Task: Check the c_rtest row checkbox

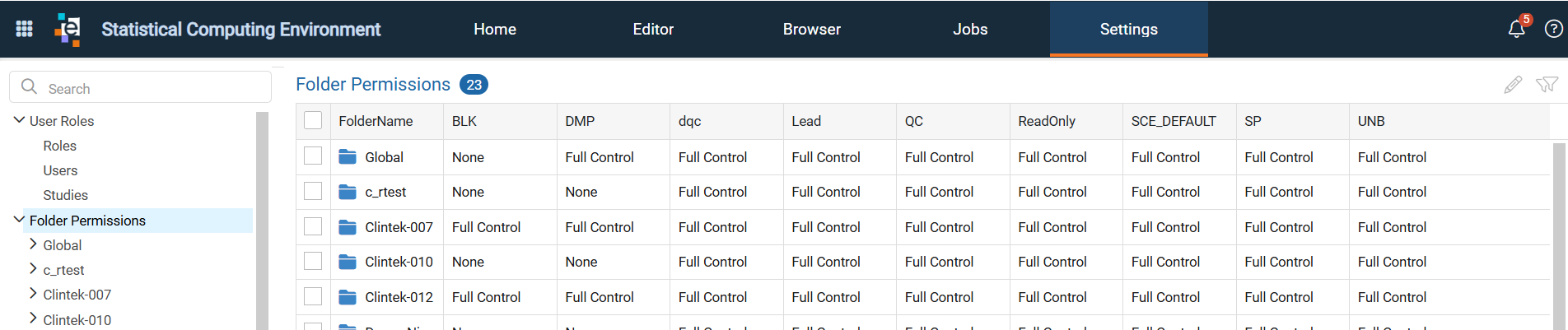Action: pyautogui.click(x=313, y=191)
